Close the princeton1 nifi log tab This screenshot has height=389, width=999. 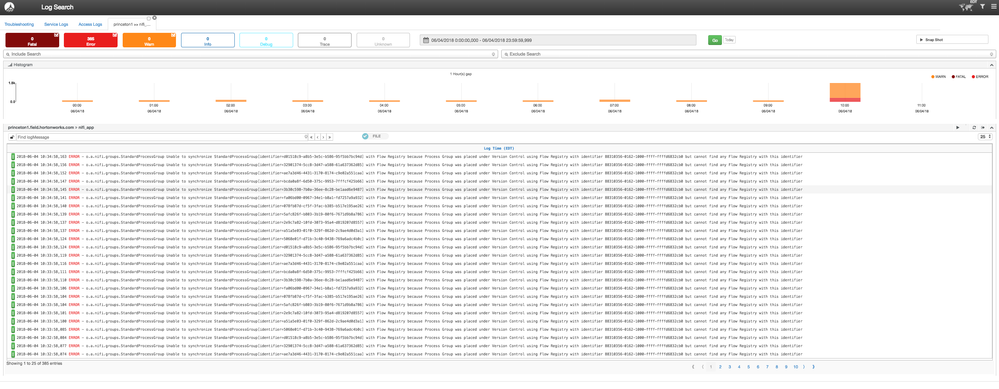[154, 18]
